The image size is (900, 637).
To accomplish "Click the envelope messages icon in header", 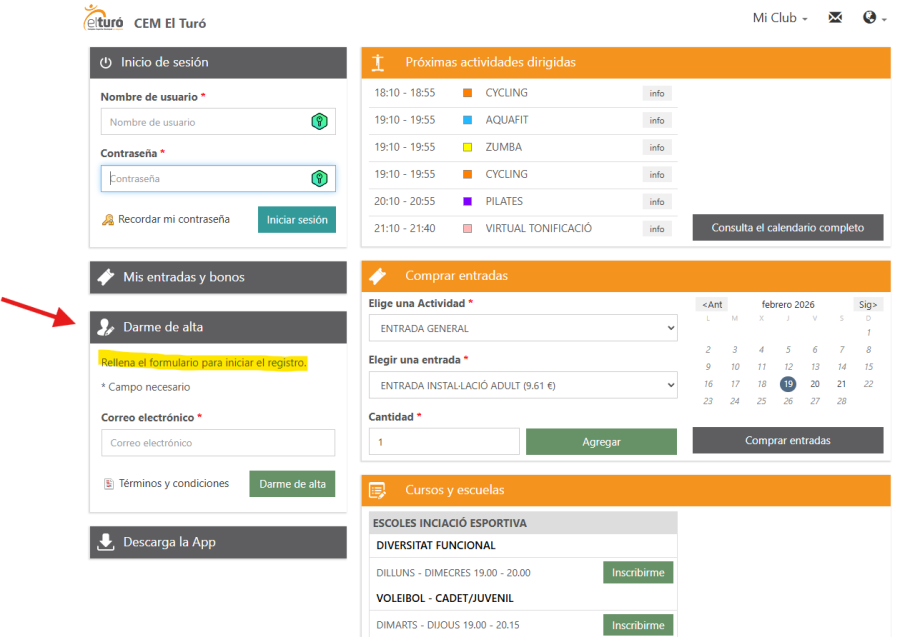I will point(835,18).
